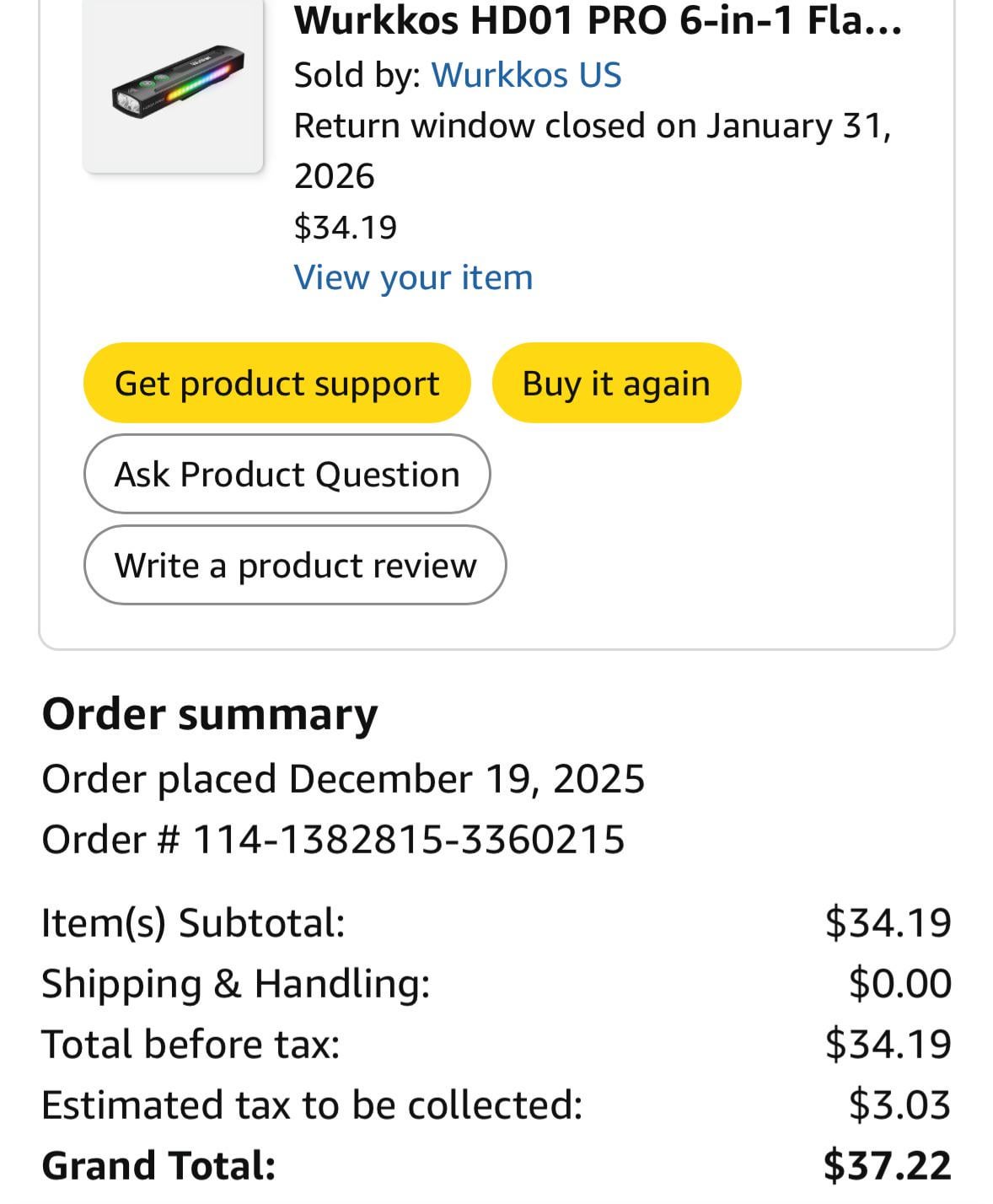Click the Order placed December 19 date line
The width and height of the screenshot is (993, 1204).
tap(343, 778)
